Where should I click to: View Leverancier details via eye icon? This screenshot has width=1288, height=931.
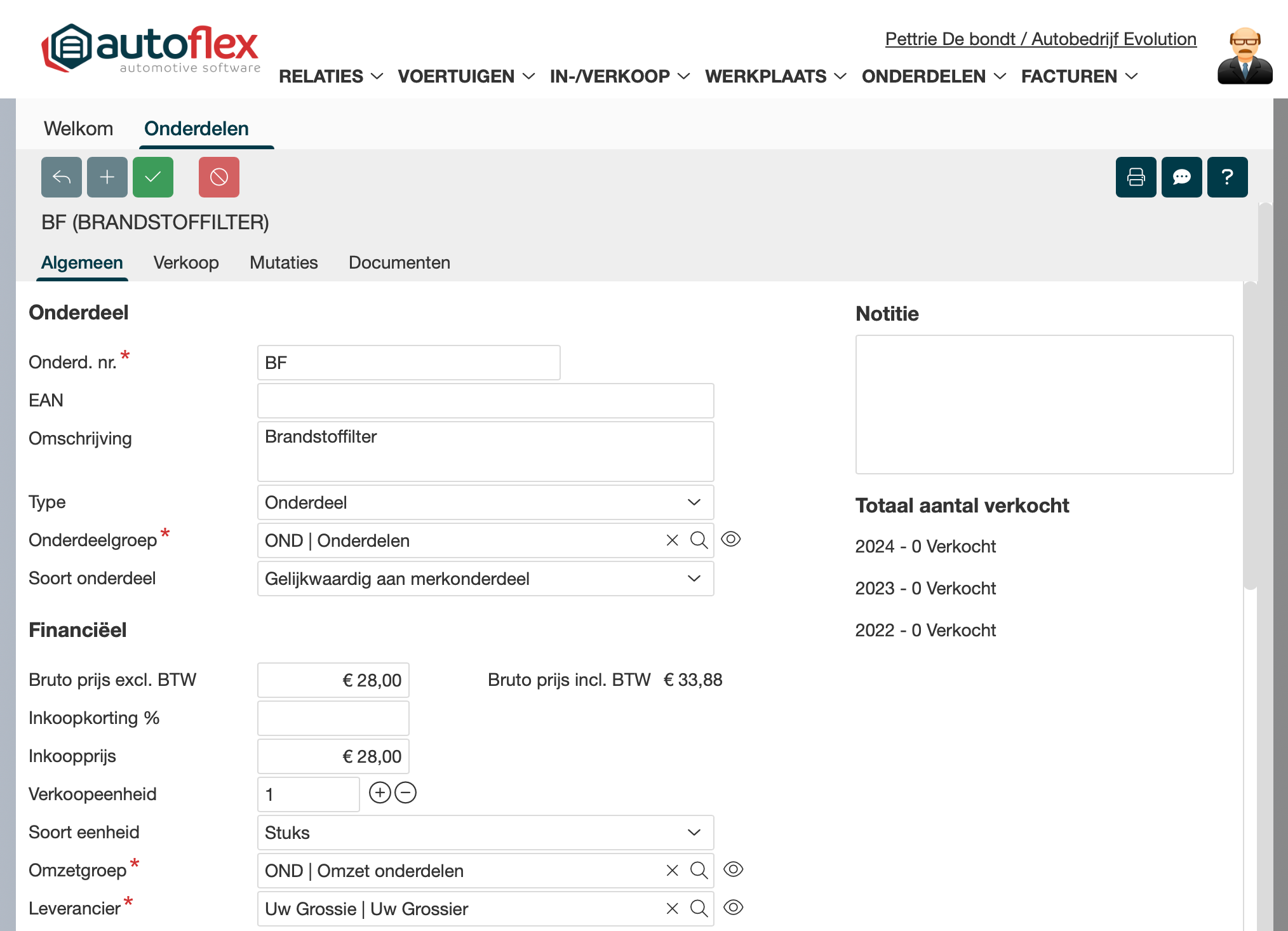tap(733, 908)
